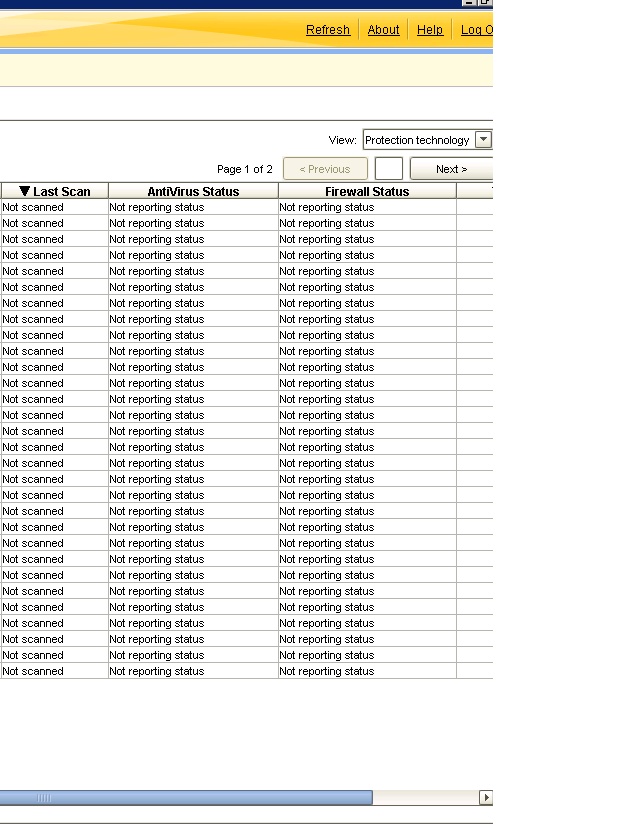Select the top row's Firewall Status cell
The height and width of the screenshot is (830, 640).
367,207
